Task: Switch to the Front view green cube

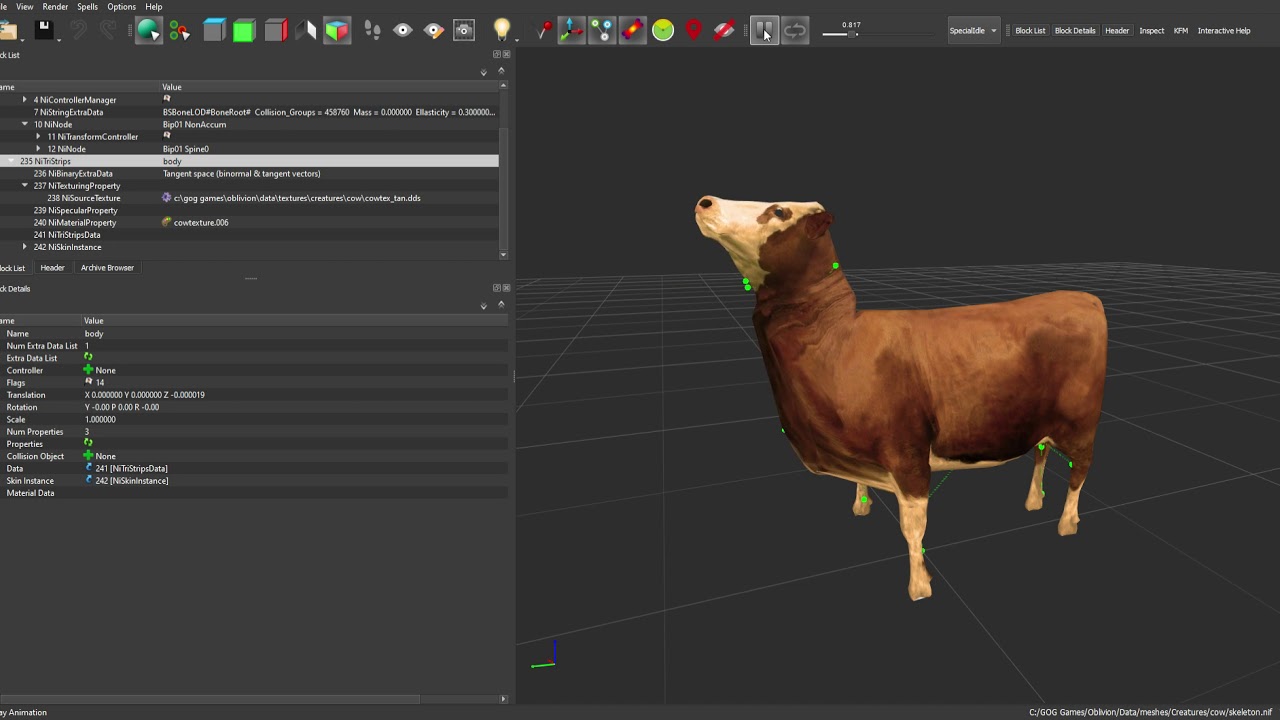Action: point(244,31)
